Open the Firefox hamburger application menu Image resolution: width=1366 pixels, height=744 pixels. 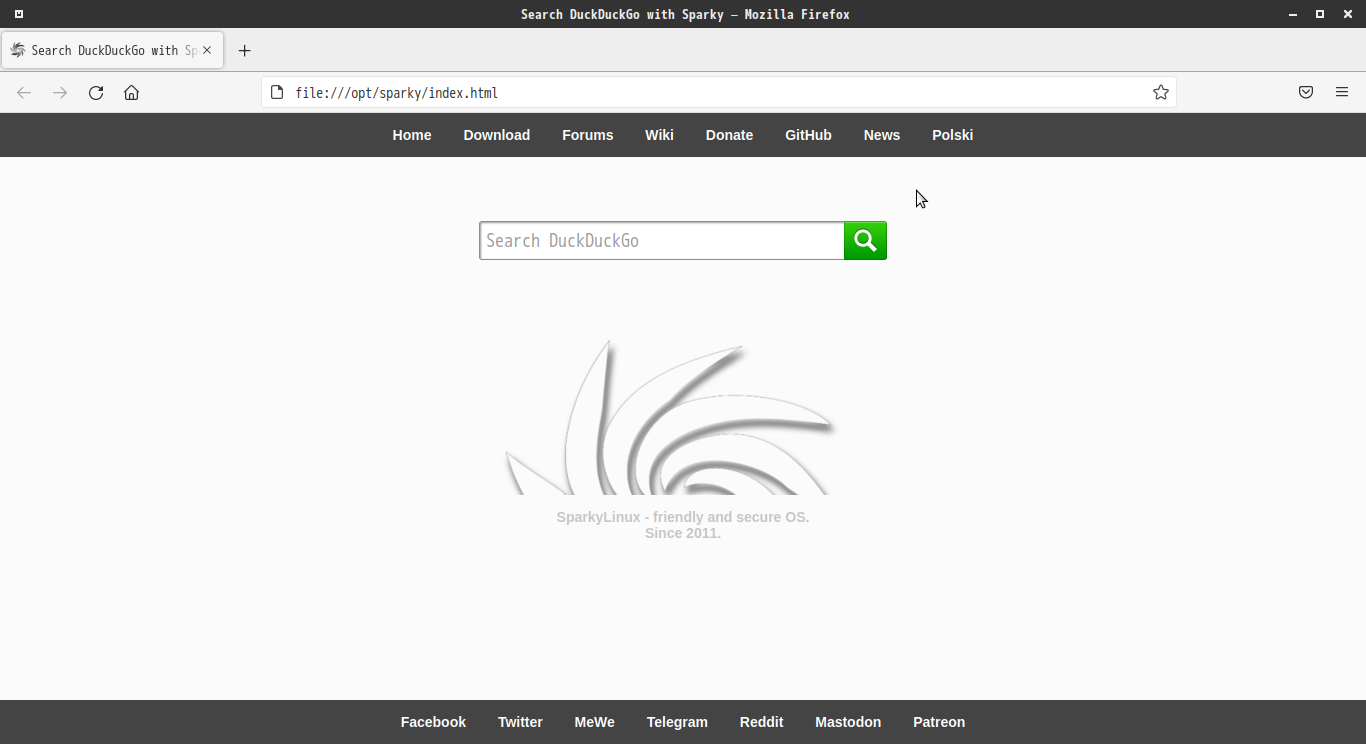(x=1342, y=93)
